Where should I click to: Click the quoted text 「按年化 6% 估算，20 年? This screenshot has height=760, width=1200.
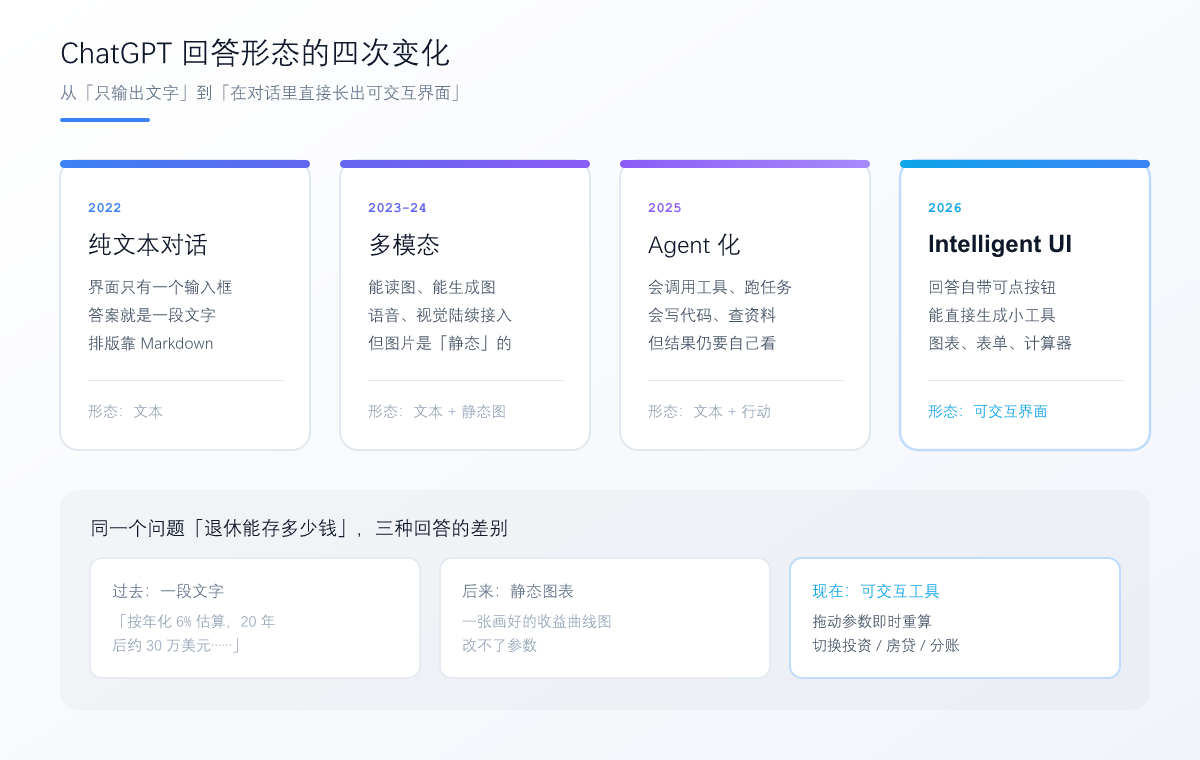tap(194, 621)
